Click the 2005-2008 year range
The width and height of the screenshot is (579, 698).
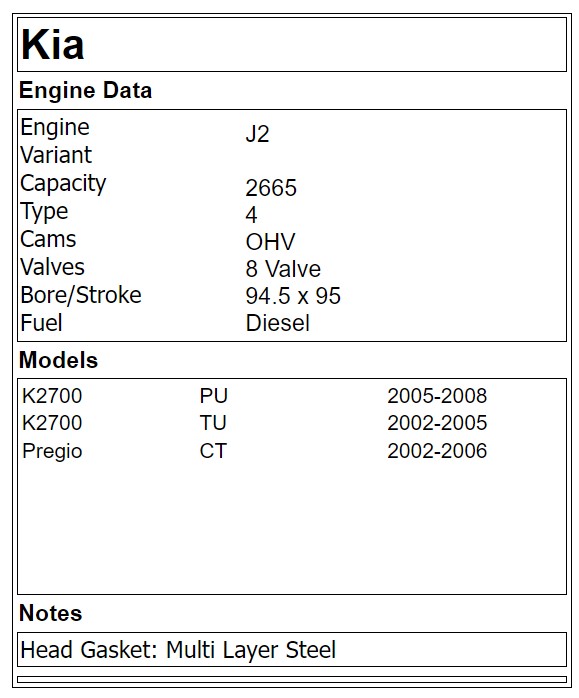[437, 396]
